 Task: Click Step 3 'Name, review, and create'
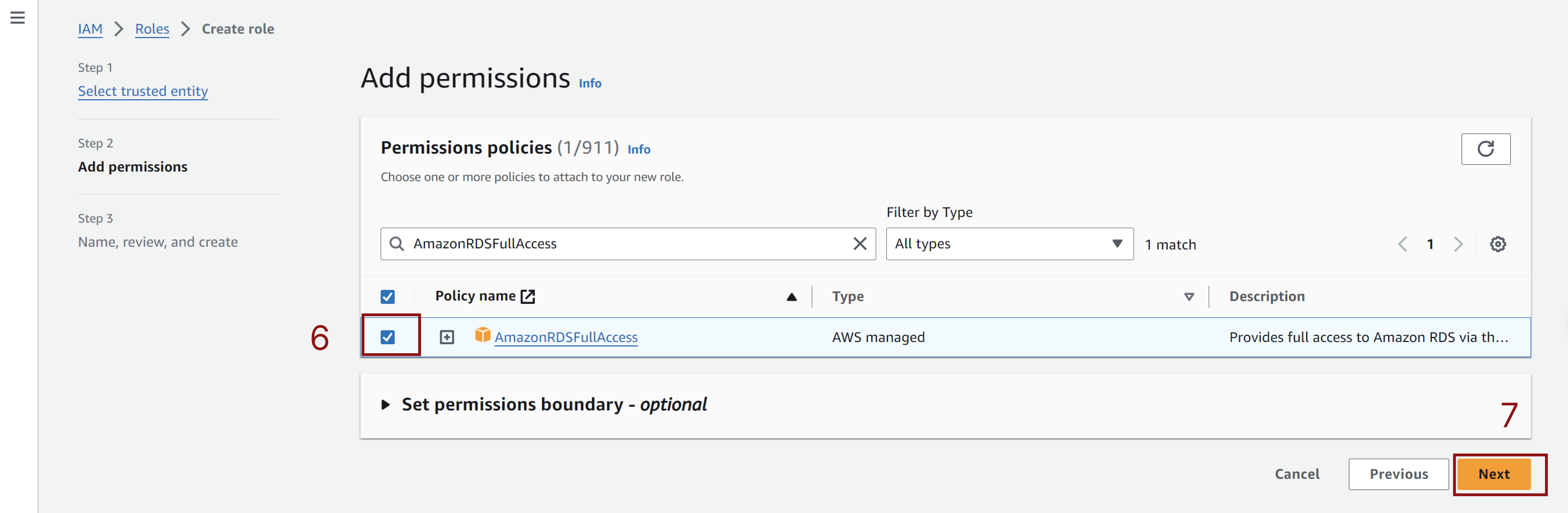(x=158, y=242)
